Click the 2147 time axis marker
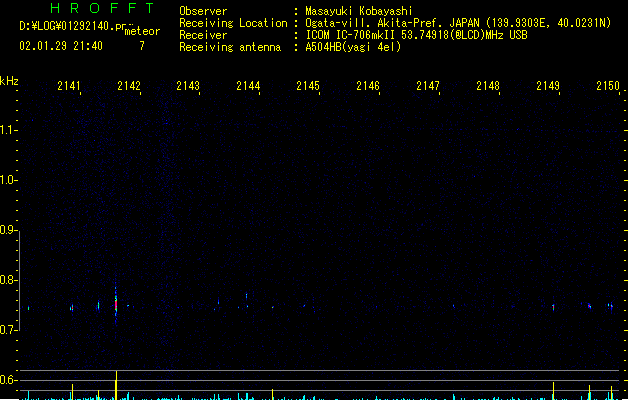The width and height of the screenshot is (629, 400). 428,86
